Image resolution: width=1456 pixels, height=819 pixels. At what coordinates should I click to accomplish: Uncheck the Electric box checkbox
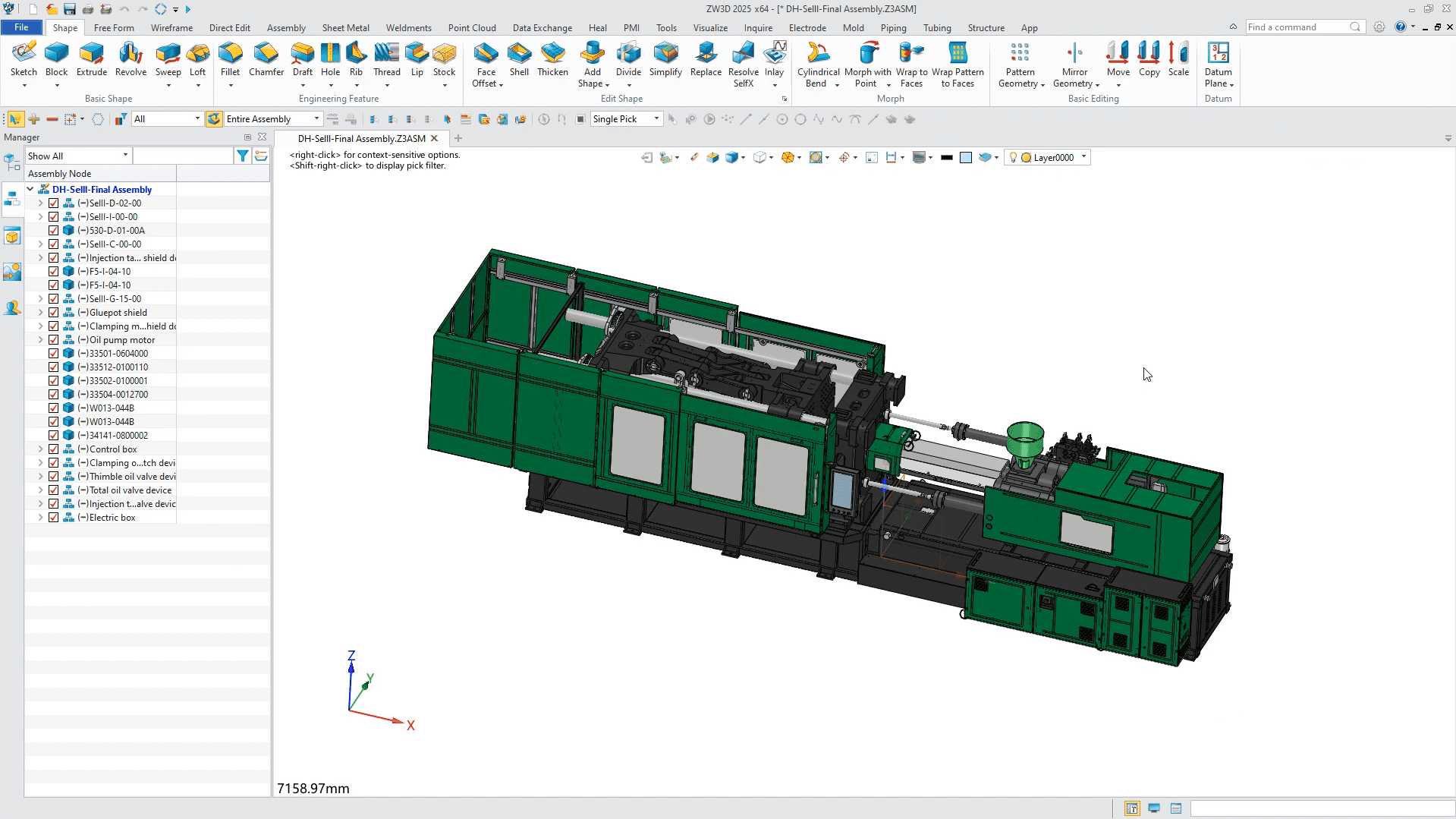[x=54, y=518]
